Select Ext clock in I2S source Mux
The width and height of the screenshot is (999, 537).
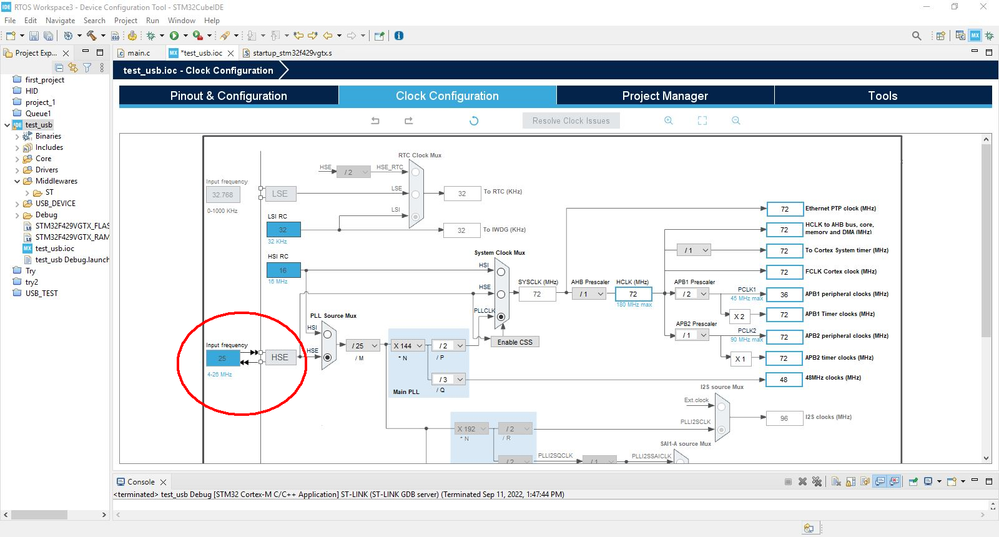click(721, 407)
